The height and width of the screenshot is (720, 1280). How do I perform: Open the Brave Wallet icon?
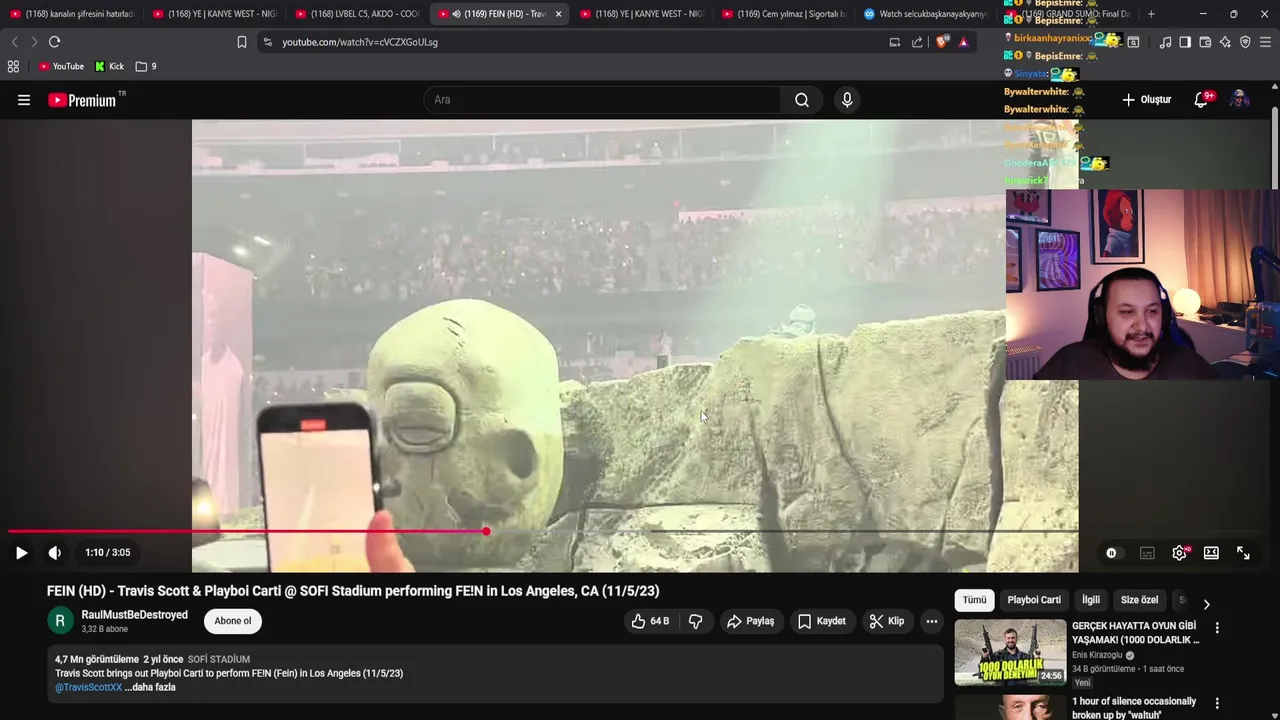coord(1205,42)
